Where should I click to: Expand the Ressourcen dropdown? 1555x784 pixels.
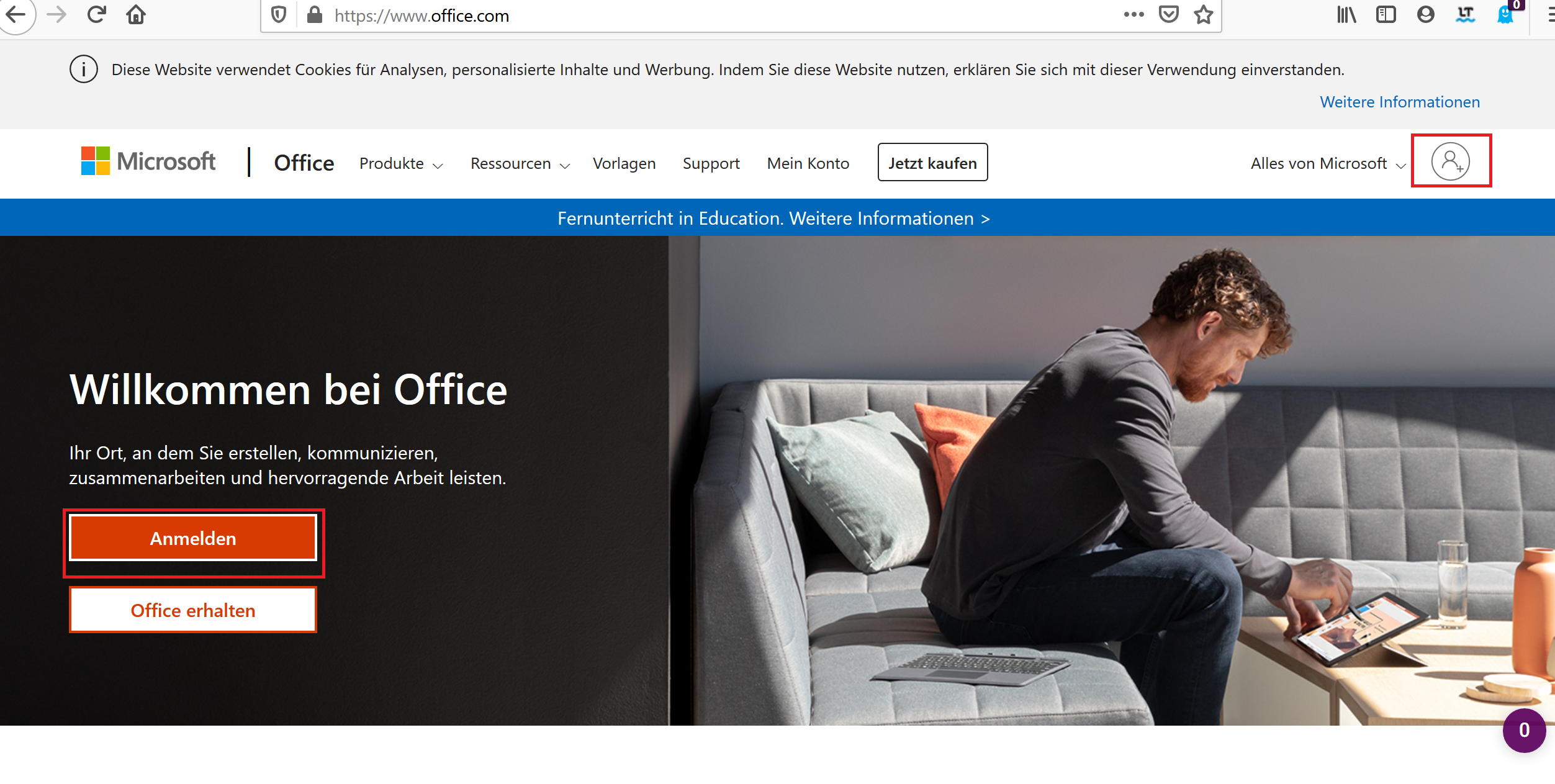coord(520,163)
